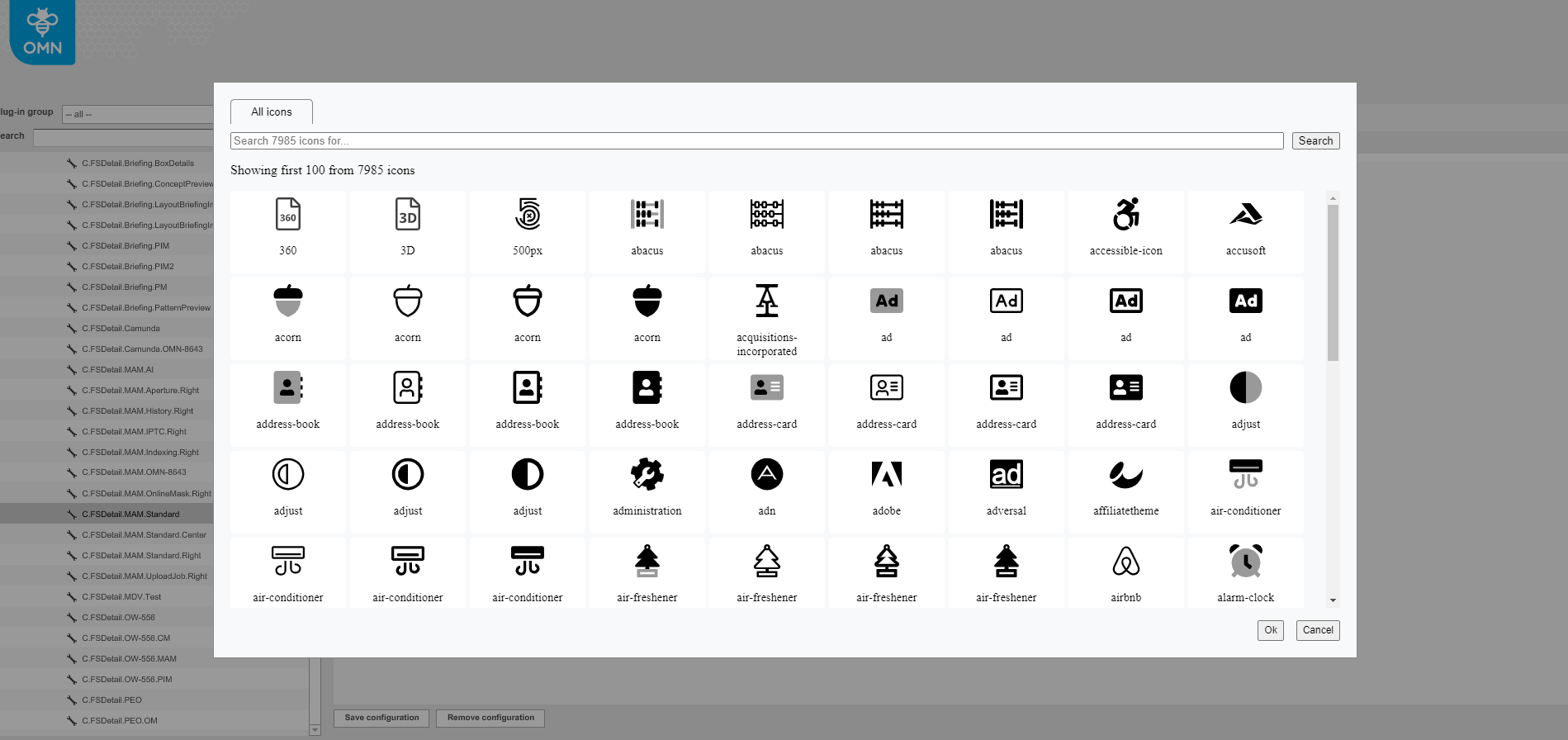Pick the alarm-clock icon
The image size is (1568, 740).
coord(1246,573)
